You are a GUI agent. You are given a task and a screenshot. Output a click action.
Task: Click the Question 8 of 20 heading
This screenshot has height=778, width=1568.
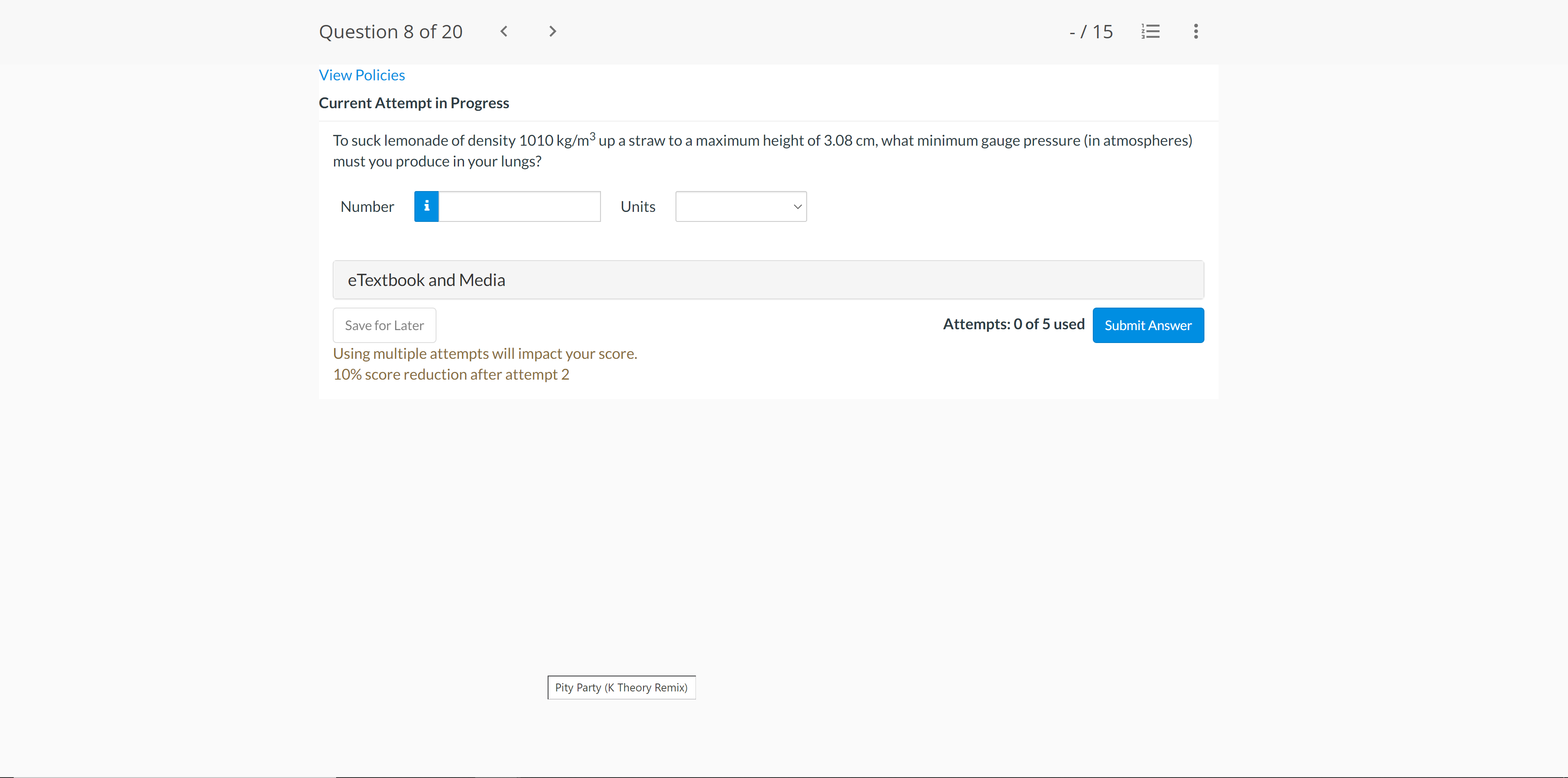390,32
